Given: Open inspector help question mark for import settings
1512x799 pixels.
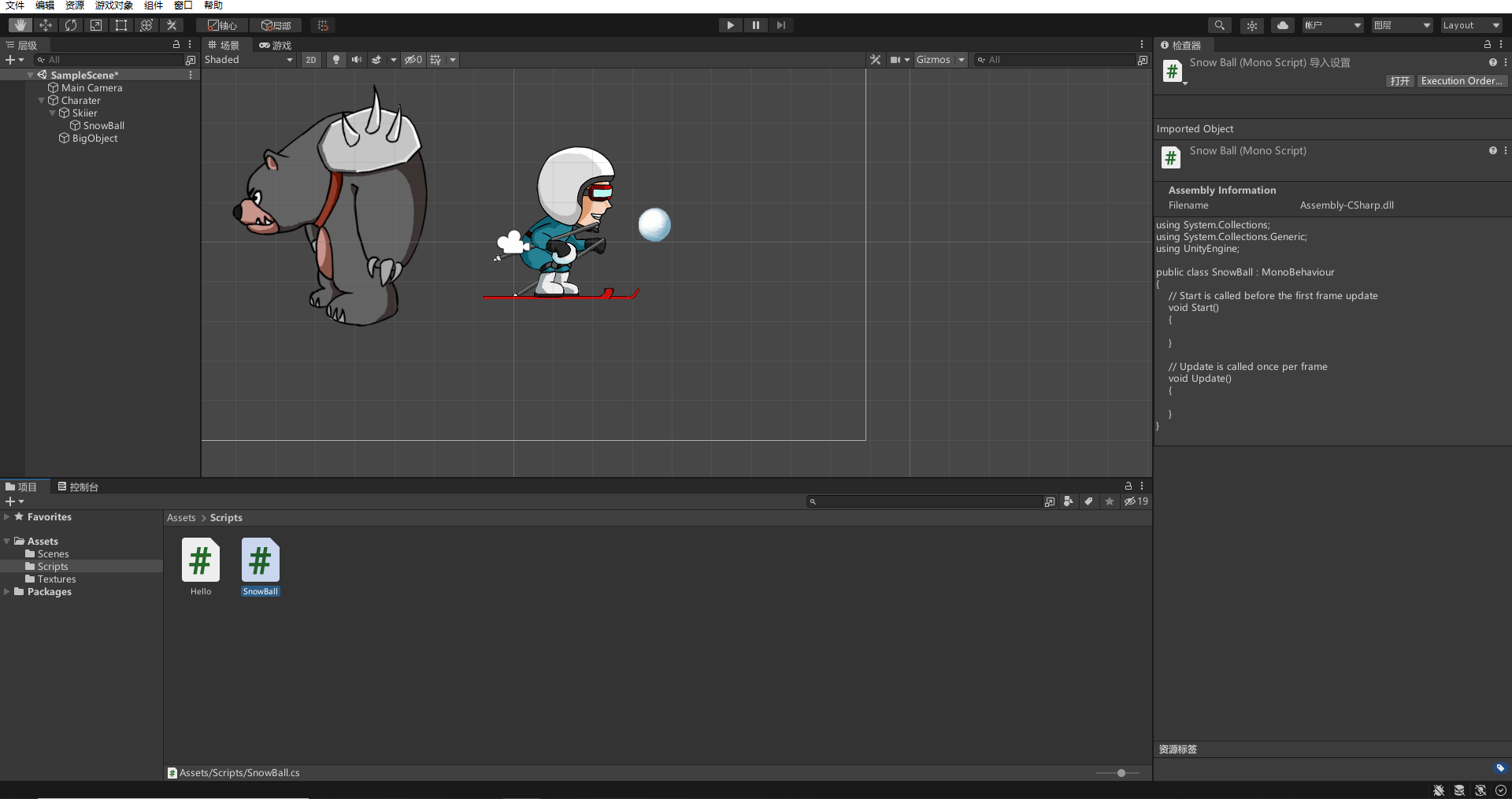Looking at the screenshot, I should point(1492,62).
